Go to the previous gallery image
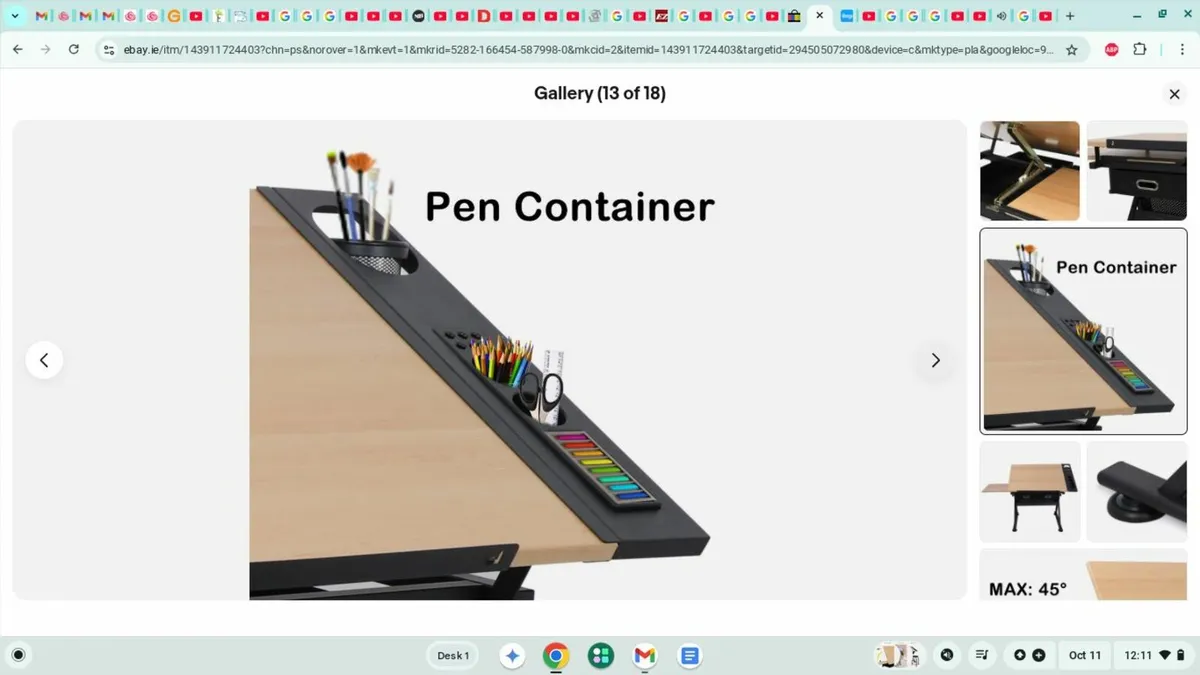Screen dimensions: 1200x675 click(x=44, y=360)
